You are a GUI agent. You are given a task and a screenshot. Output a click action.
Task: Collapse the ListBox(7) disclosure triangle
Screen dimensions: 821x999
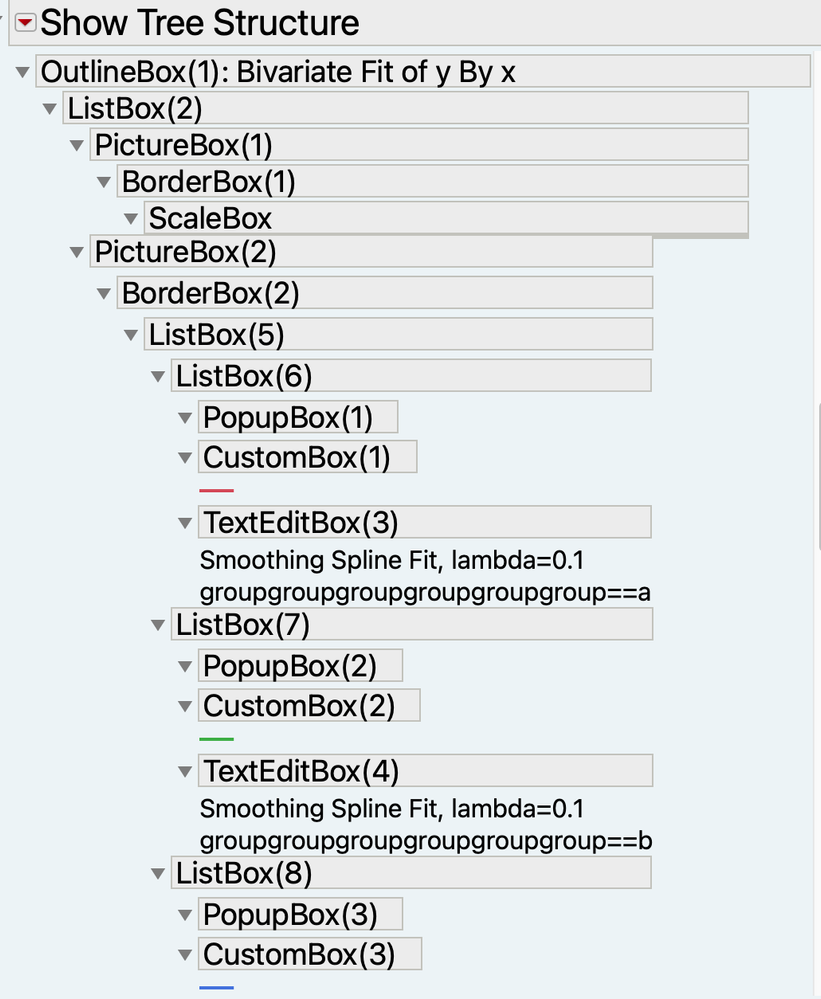(x=158, y=625)
